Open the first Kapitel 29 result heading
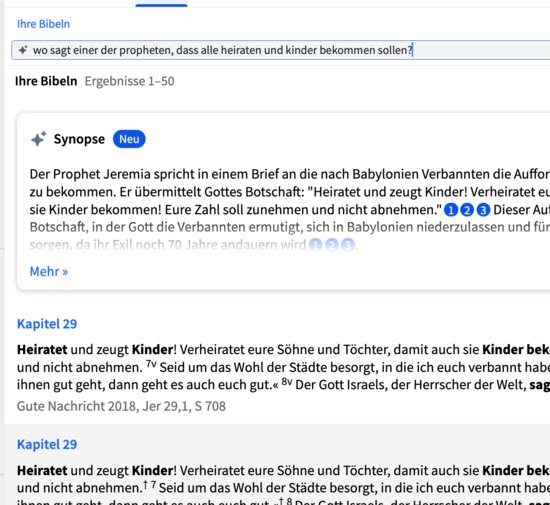This screenshot has height=505, width=550. [x=47, y=324]
